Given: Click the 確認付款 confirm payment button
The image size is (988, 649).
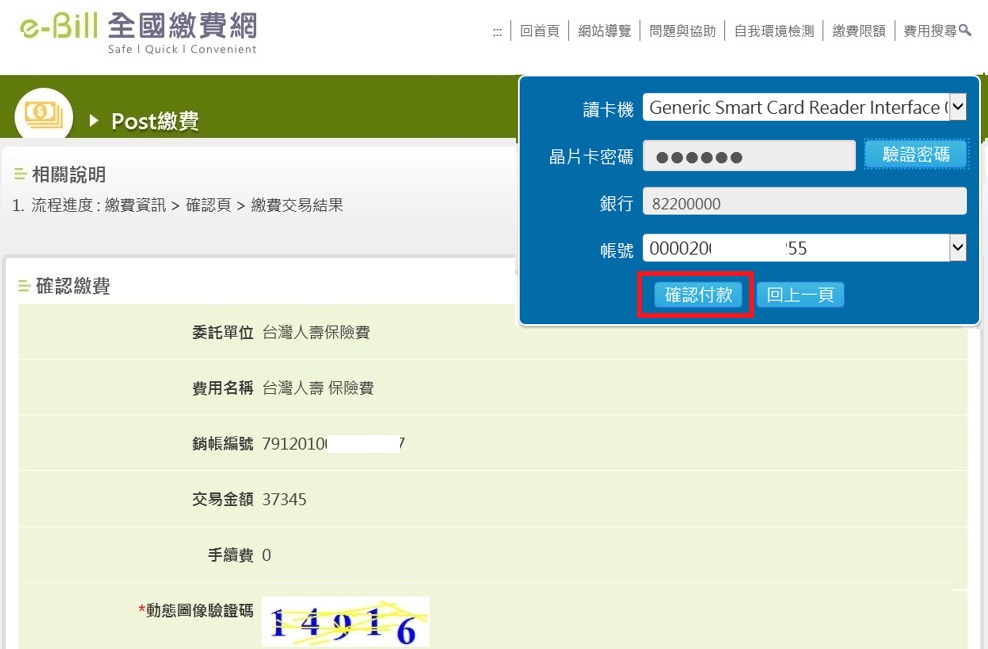Looking at the screenshot, I should 698,294.
